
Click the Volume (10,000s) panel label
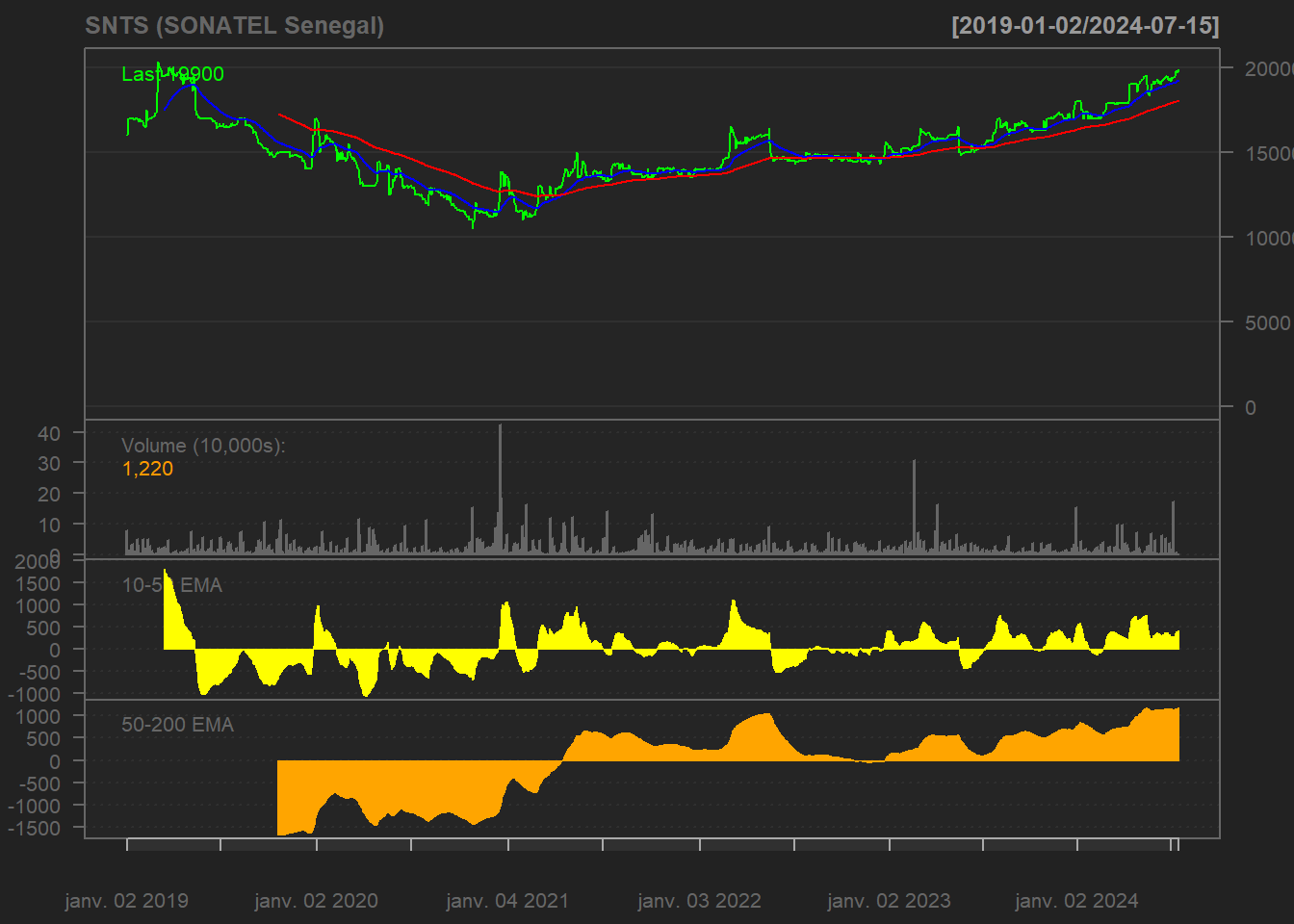(x=203, y=446)
